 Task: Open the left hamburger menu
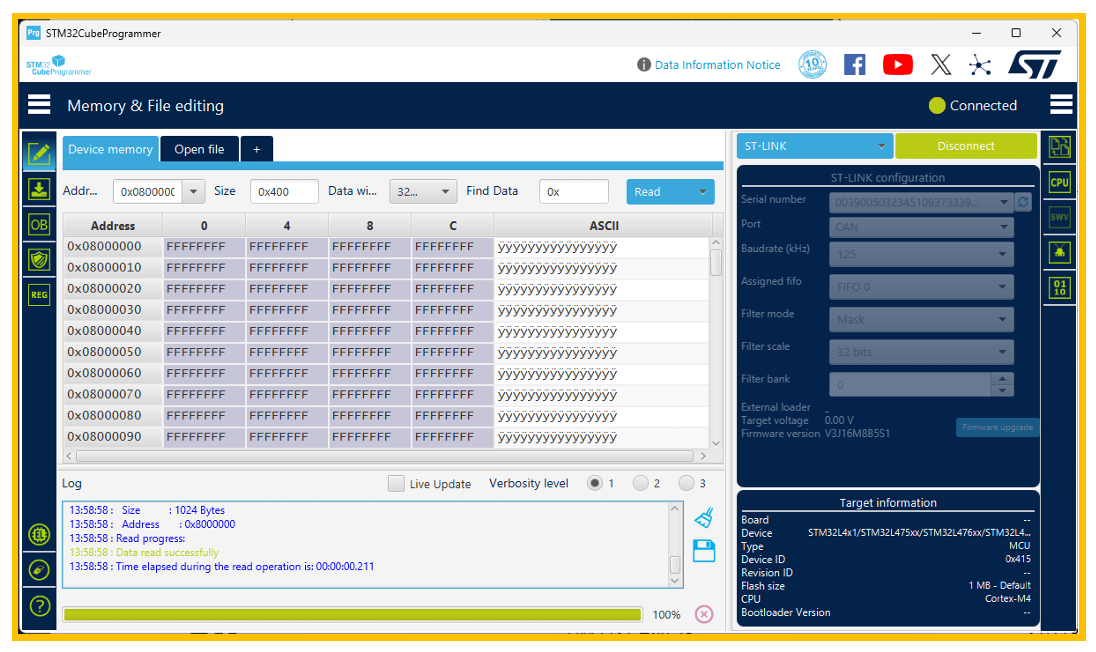39,105
